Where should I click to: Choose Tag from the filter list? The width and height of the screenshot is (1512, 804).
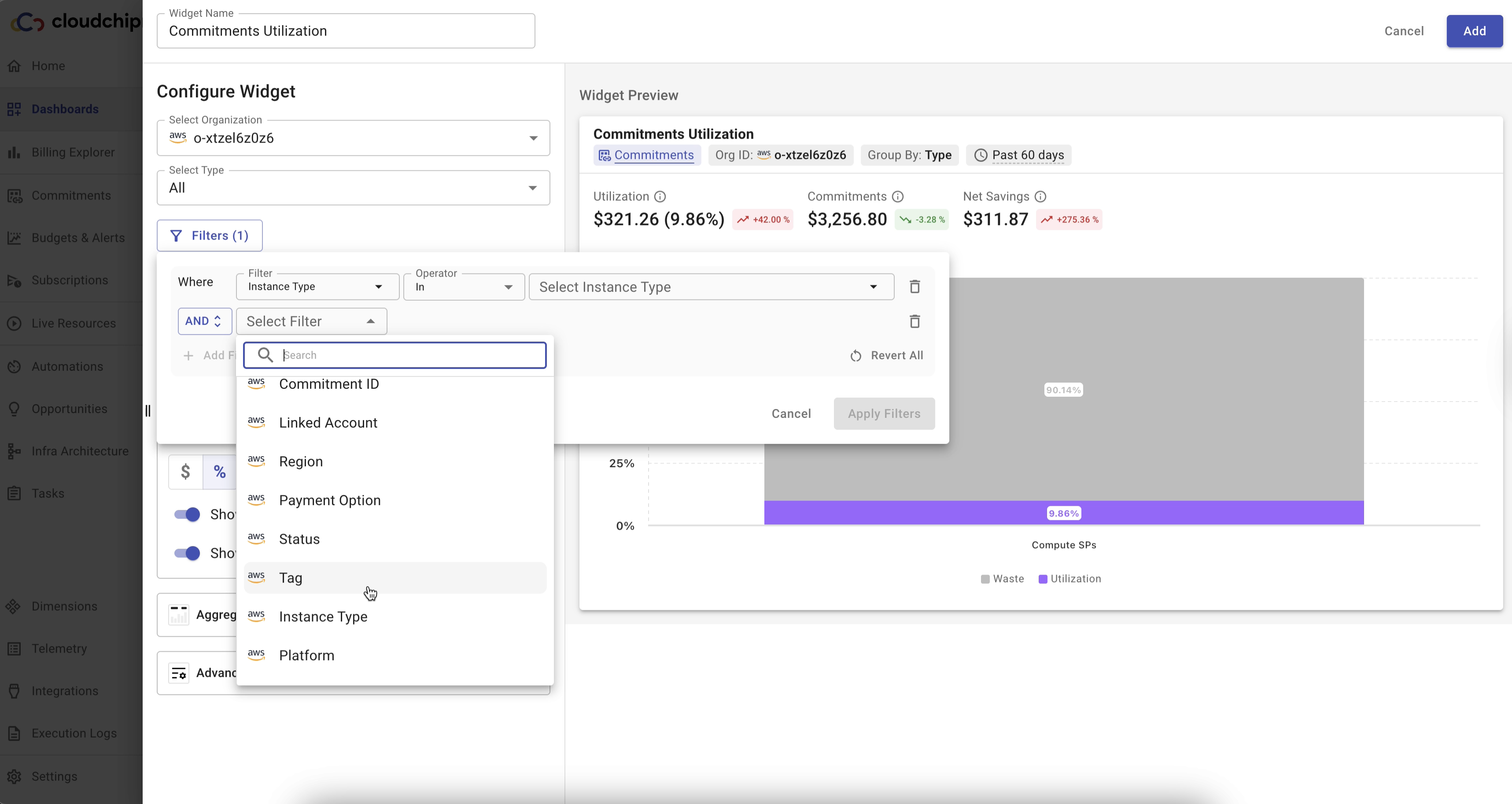coord(291,578)
